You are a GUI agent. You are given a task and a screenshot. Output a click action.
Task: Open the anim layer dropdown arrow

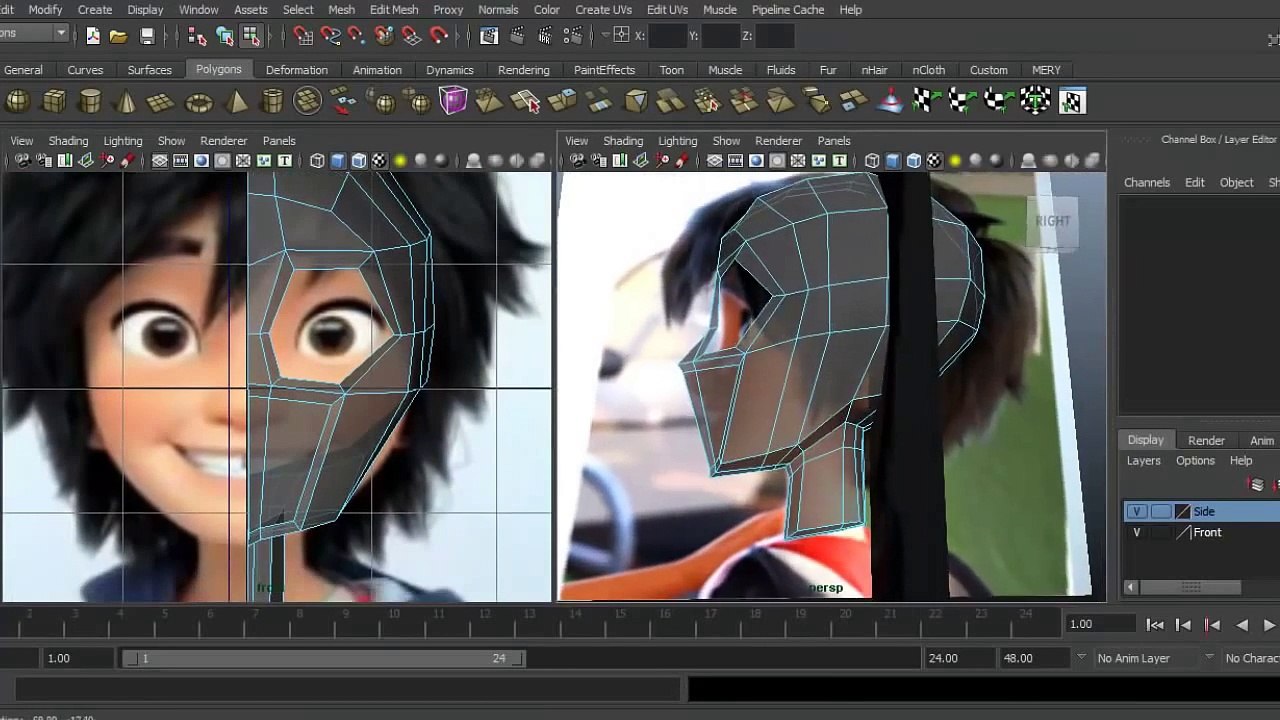pos(1081,658)
